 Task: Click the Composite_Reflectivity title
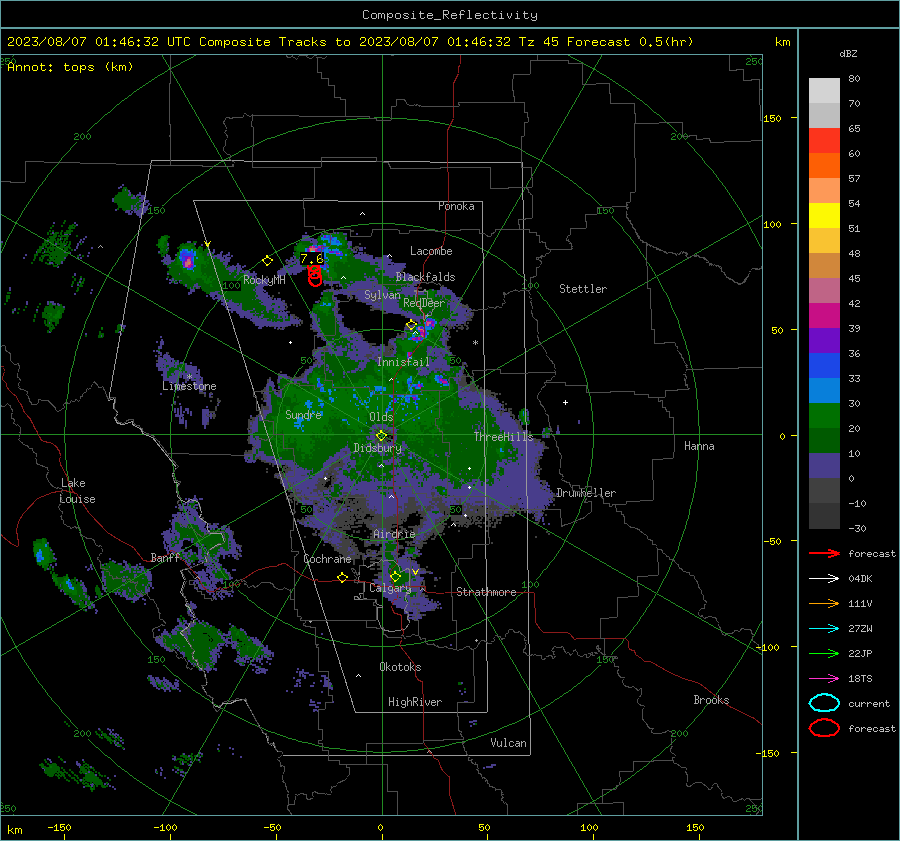pos(450,15)
